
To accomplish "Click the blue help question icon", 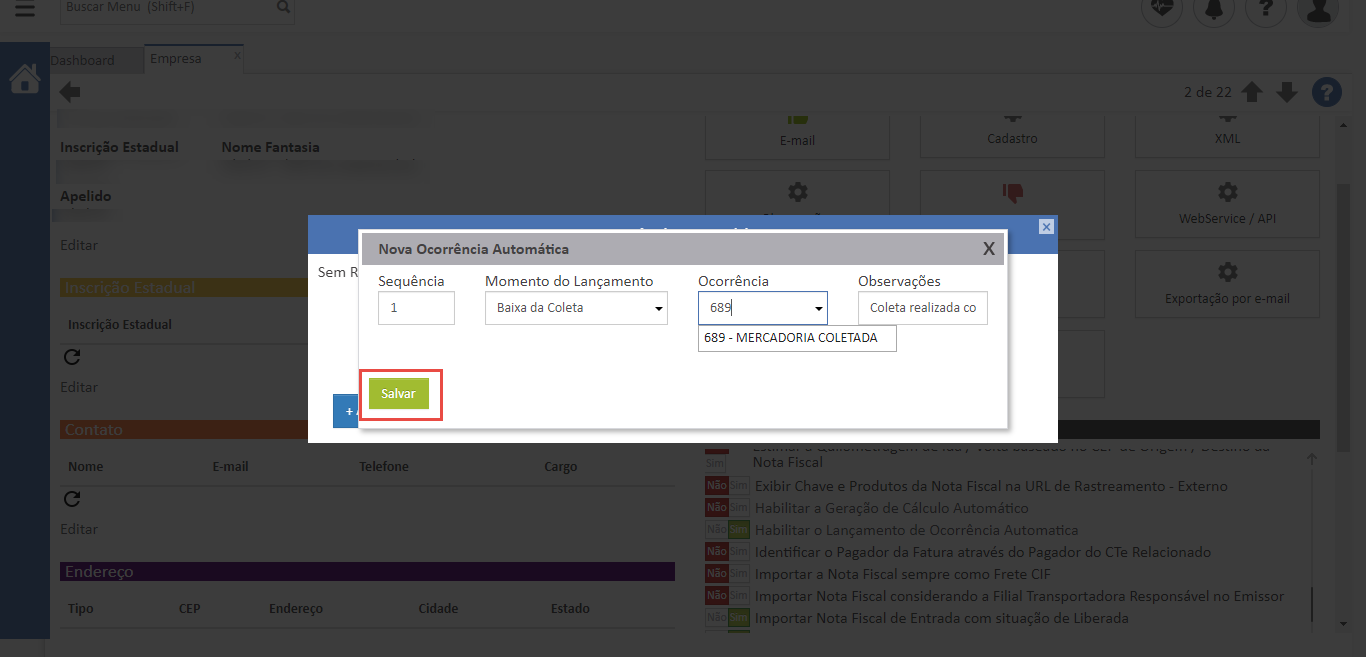I will click(x=1326, y=92).
